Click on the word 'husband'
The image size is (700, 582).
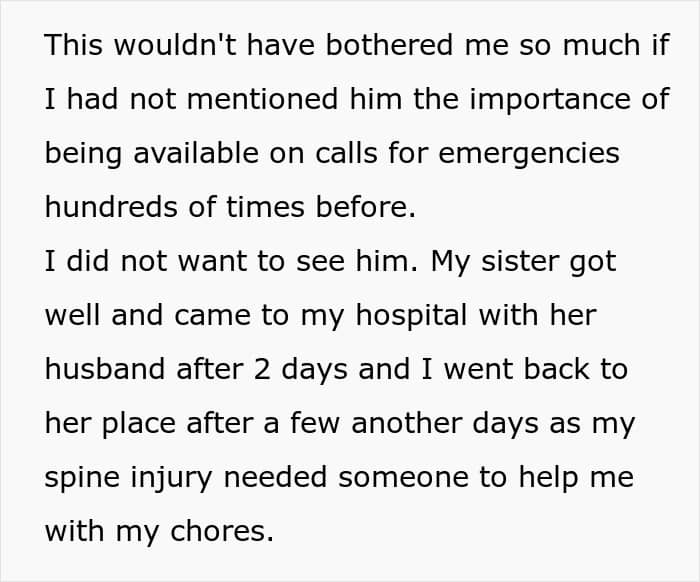tap(105, 369)
